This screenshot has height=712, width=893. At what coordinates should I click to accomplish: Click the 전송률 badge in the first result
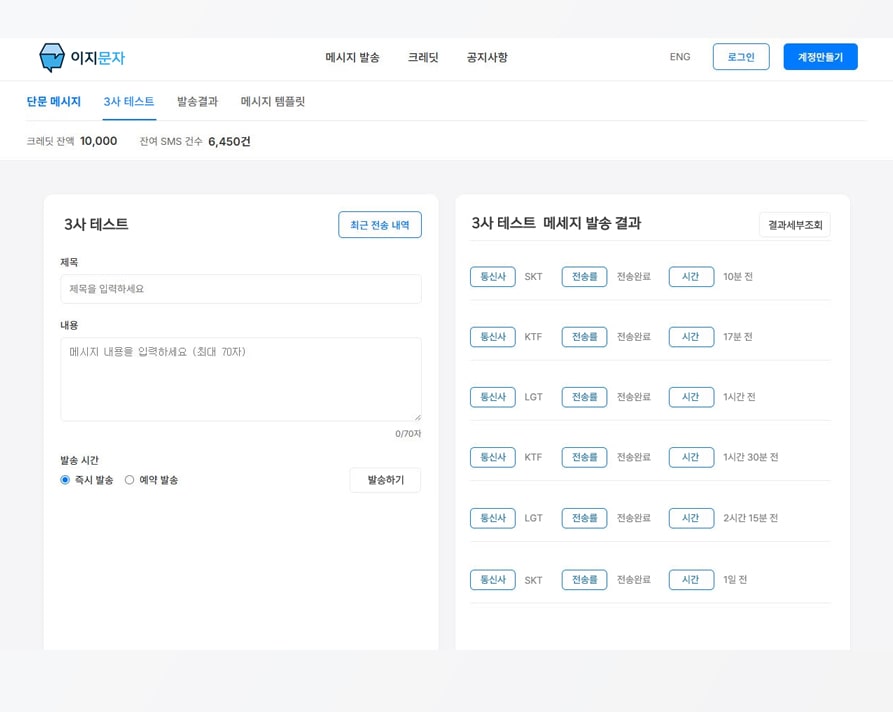coord(584,277)
